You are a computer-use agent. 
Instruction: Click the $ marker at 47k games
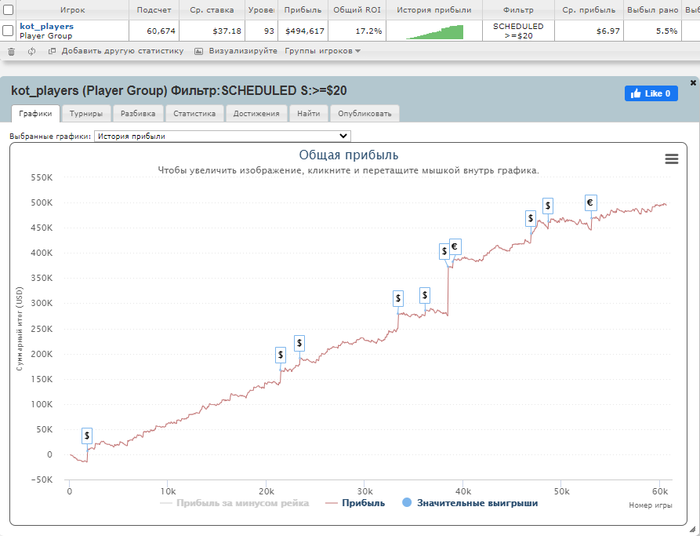click(x=530, y=219)
